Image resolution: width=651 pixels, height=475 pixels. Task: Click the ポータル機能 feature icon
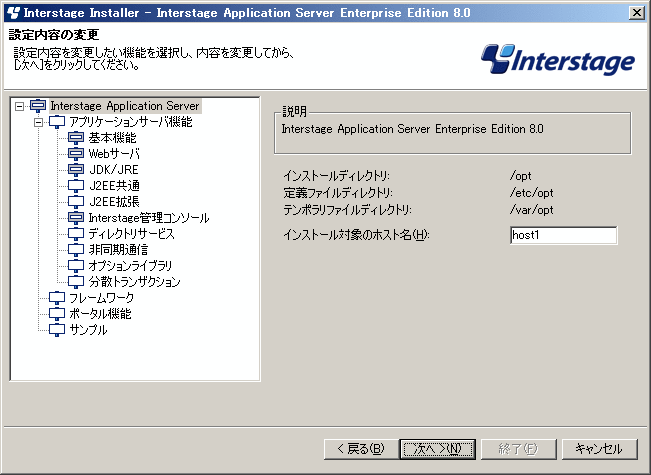tap(57, 314)
